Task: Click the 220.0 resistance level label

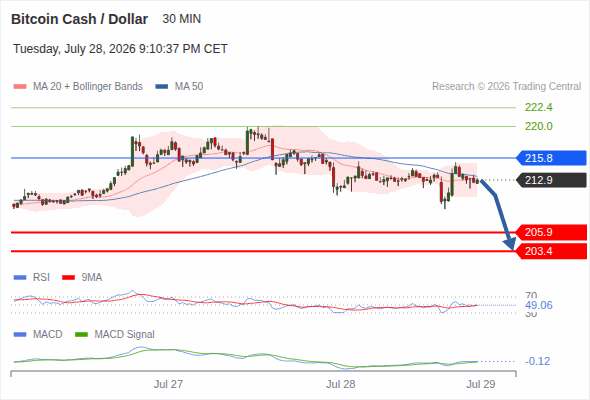Action: pyautogui.click(x=539, y=126)
